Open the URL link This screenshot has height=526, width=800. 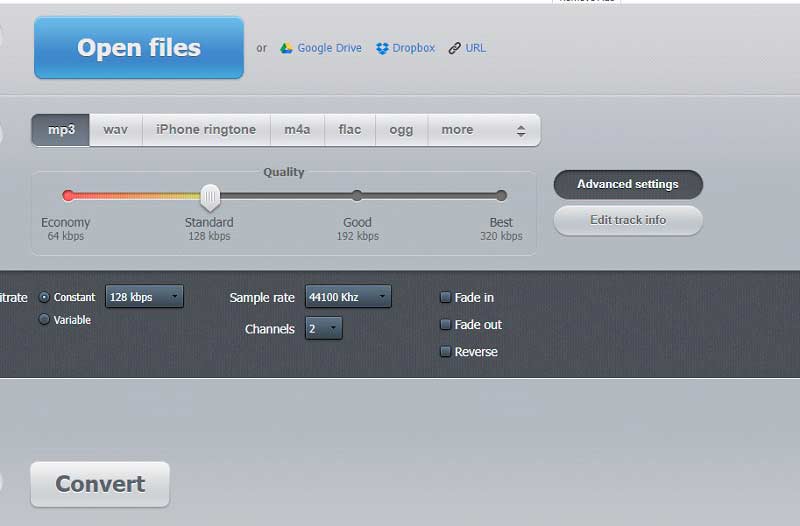[476, 48]
